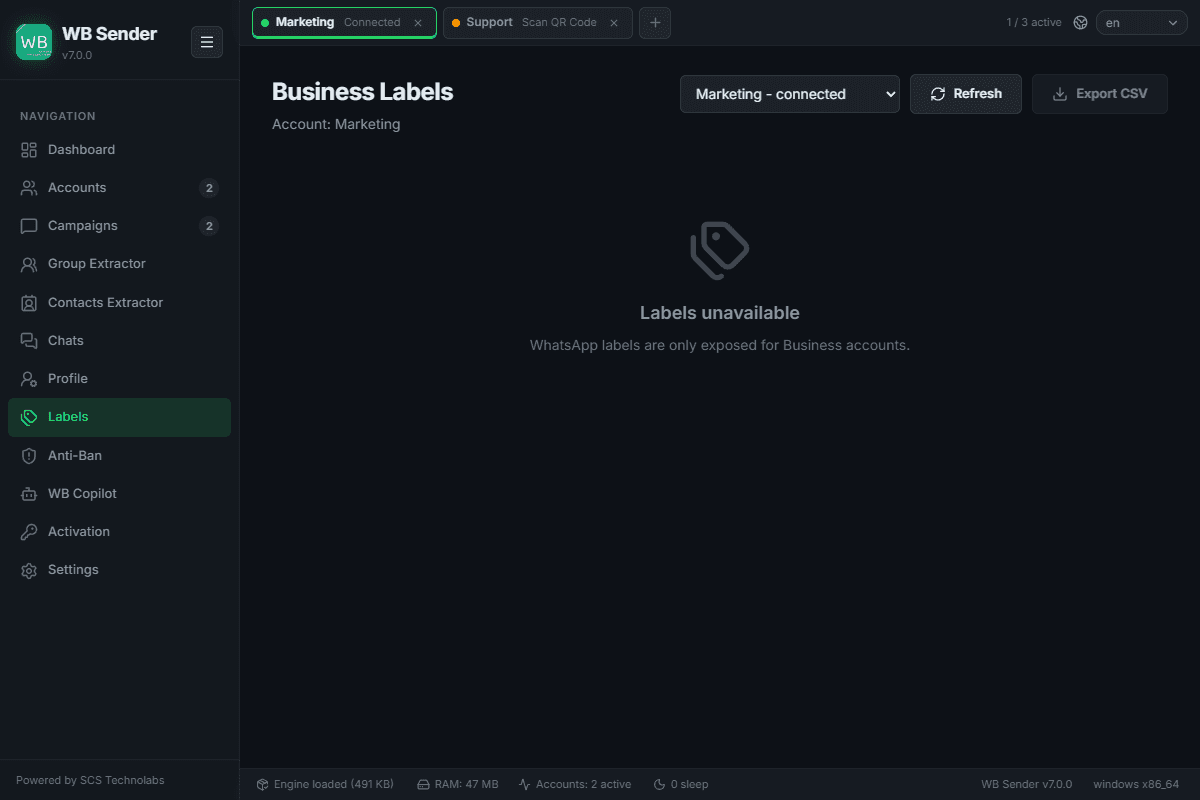
Task: Click the Engine loaded cube icon
Action: coord(263,784)
